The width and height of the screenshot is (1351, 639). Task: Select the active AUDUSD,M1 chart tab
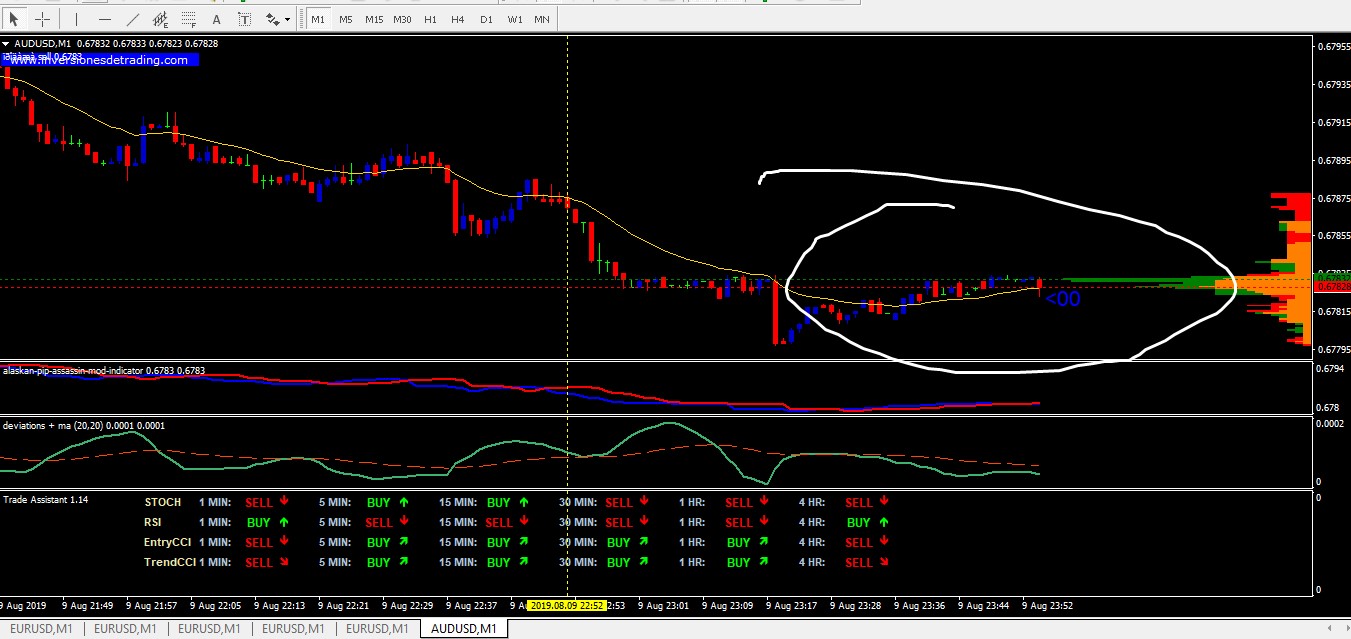465,629
